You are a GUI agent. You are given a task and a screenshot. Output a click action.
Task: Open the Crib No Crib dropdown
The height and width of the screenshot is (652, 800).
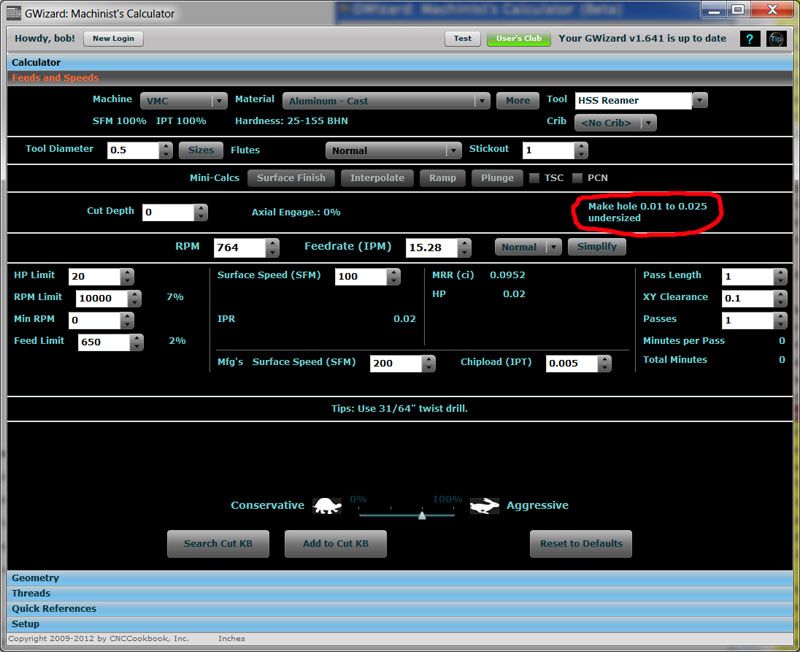coord(615,122)
